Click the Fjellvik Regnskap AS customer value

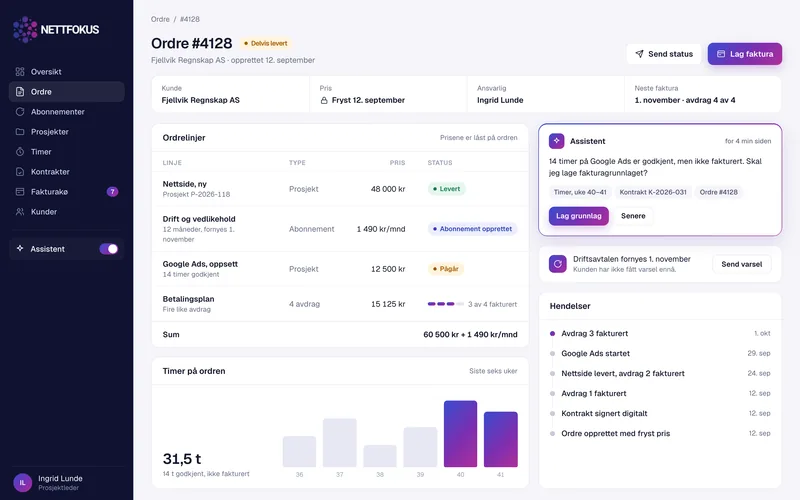point(201,100)
